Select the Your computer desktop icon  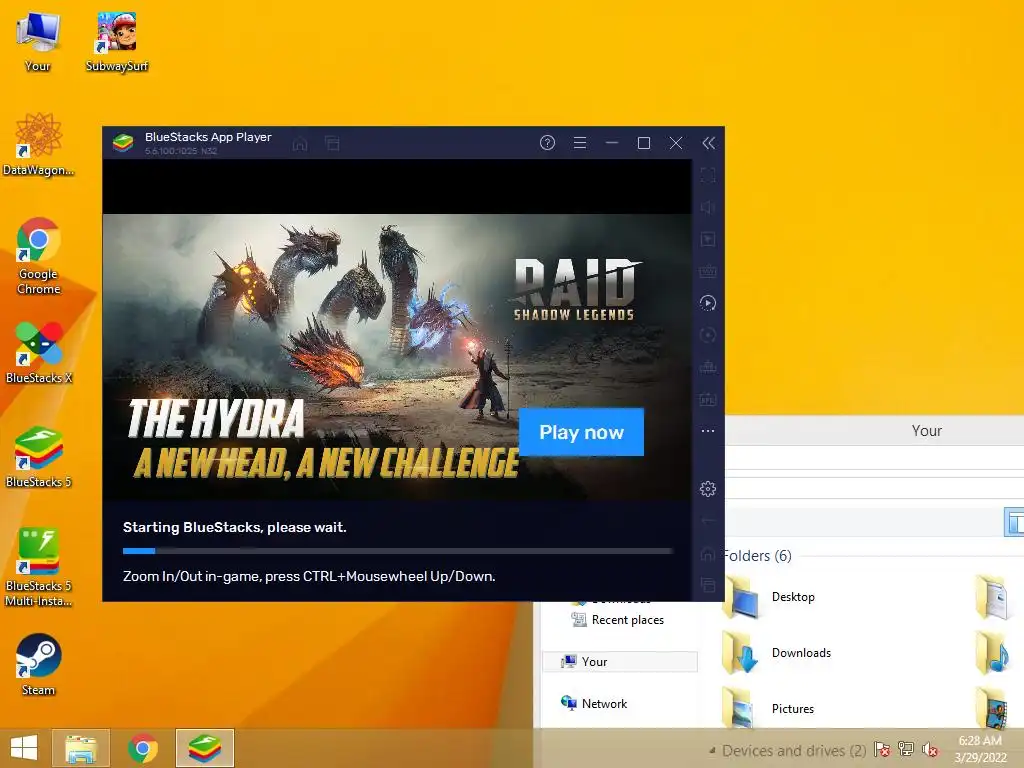coord(38,41)
